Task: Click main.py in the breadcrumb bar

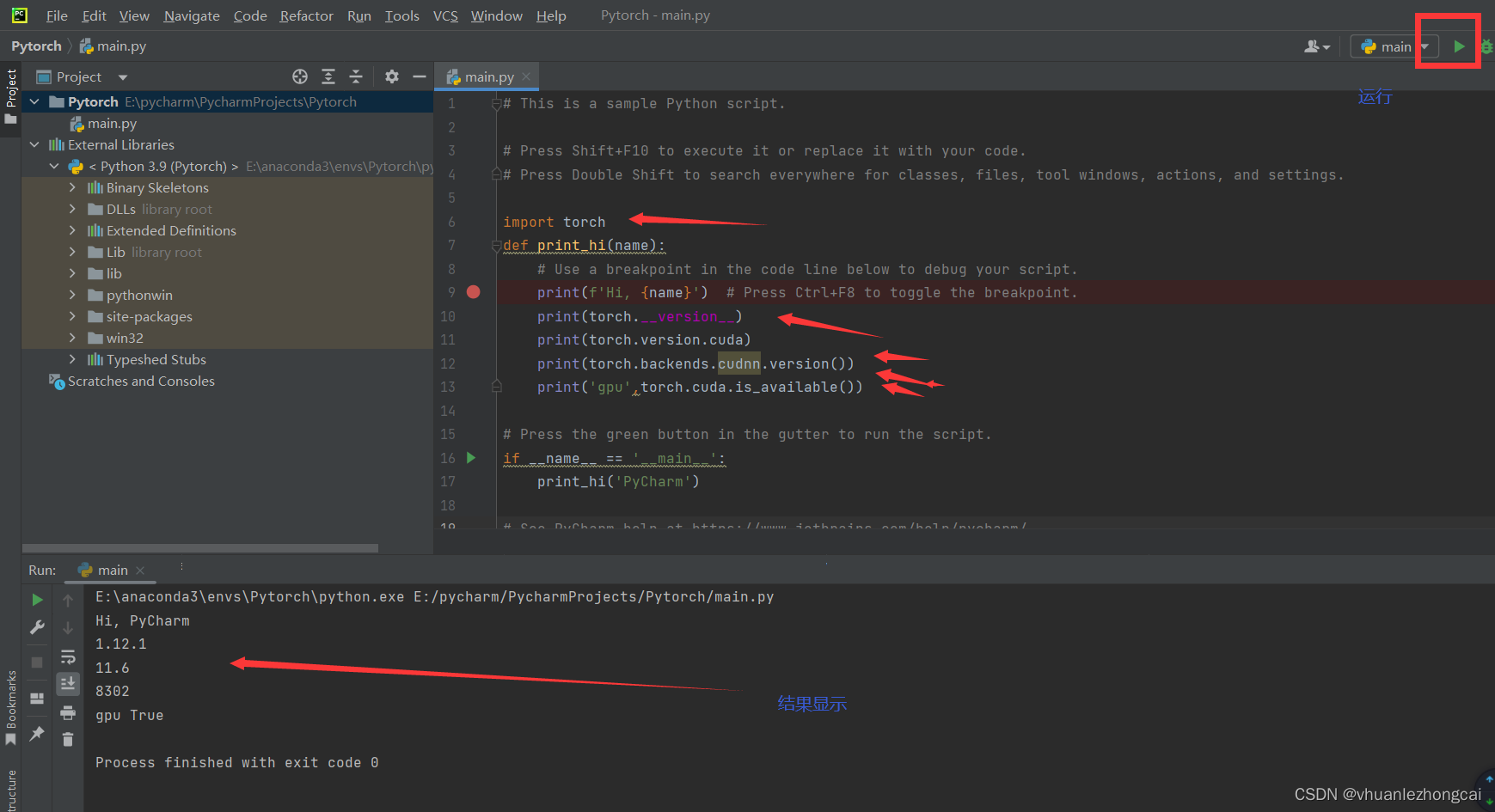Action: [x=113, y=46]
